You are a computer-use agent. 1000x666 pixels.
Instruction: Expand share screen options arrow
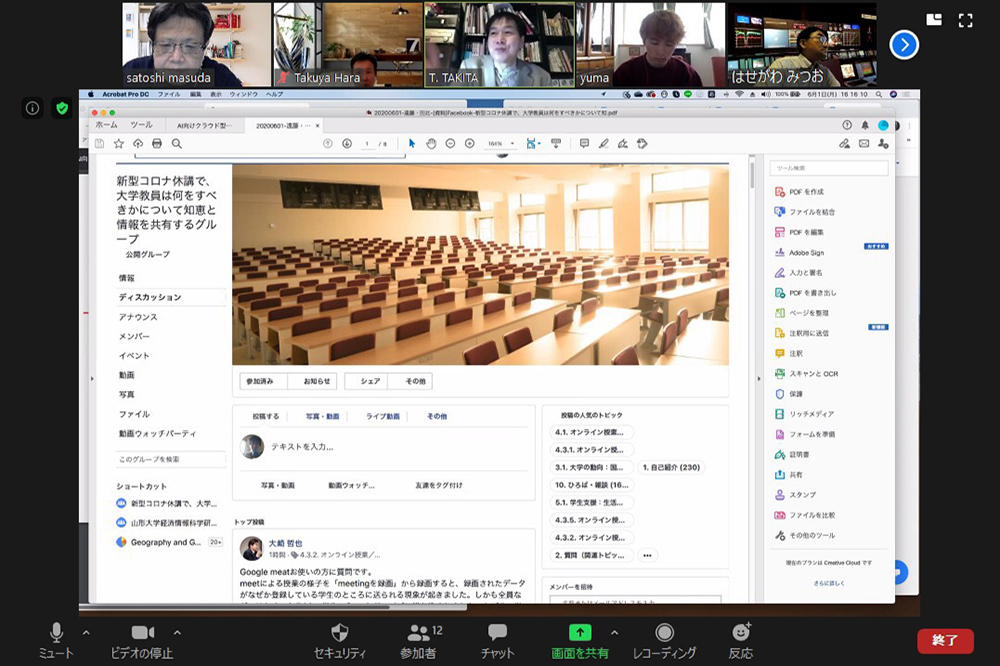[x=614, y=633]
